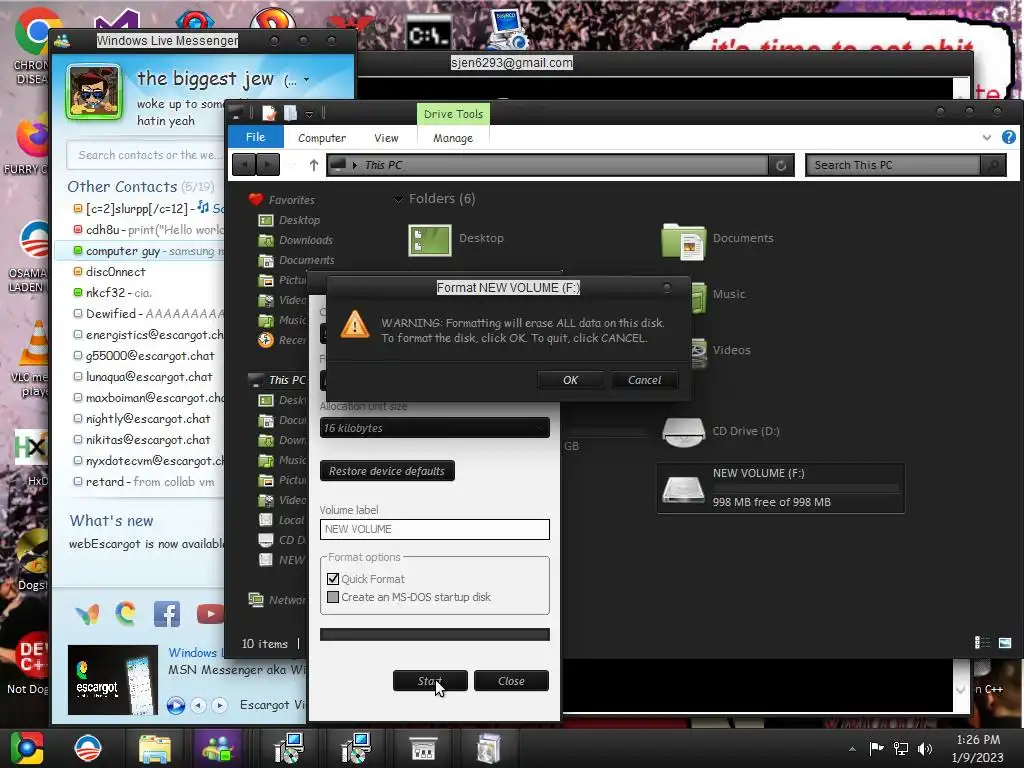Screen dimensions: 1024x768
Task: Show hidden tray icons arrow
Action: [852, 749]
